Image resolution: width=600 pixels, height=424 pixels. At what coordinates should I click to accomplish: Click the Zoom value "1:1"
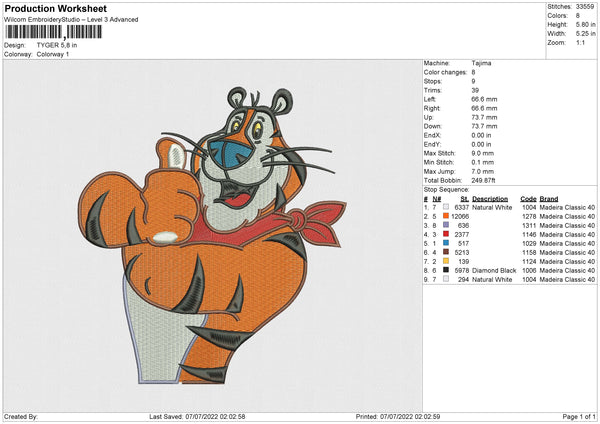coord(580,42)
